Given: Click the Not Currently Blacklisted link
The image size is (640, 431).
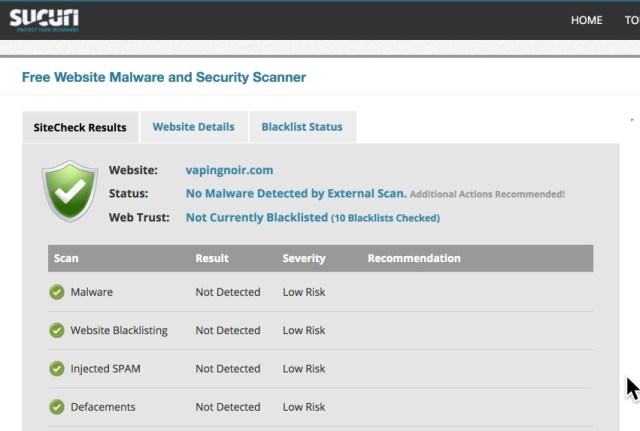Looking at the screenshot, I should pyautogui.click(x=257, y=217).
